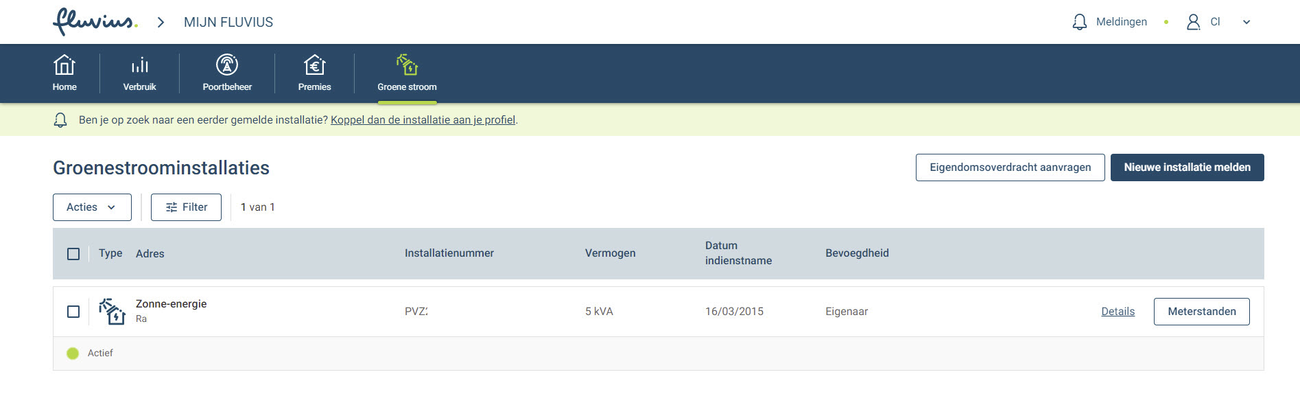This screenshot has height=405, width=1300.
Task: Open the Filter options
Action: pos(186,207)
